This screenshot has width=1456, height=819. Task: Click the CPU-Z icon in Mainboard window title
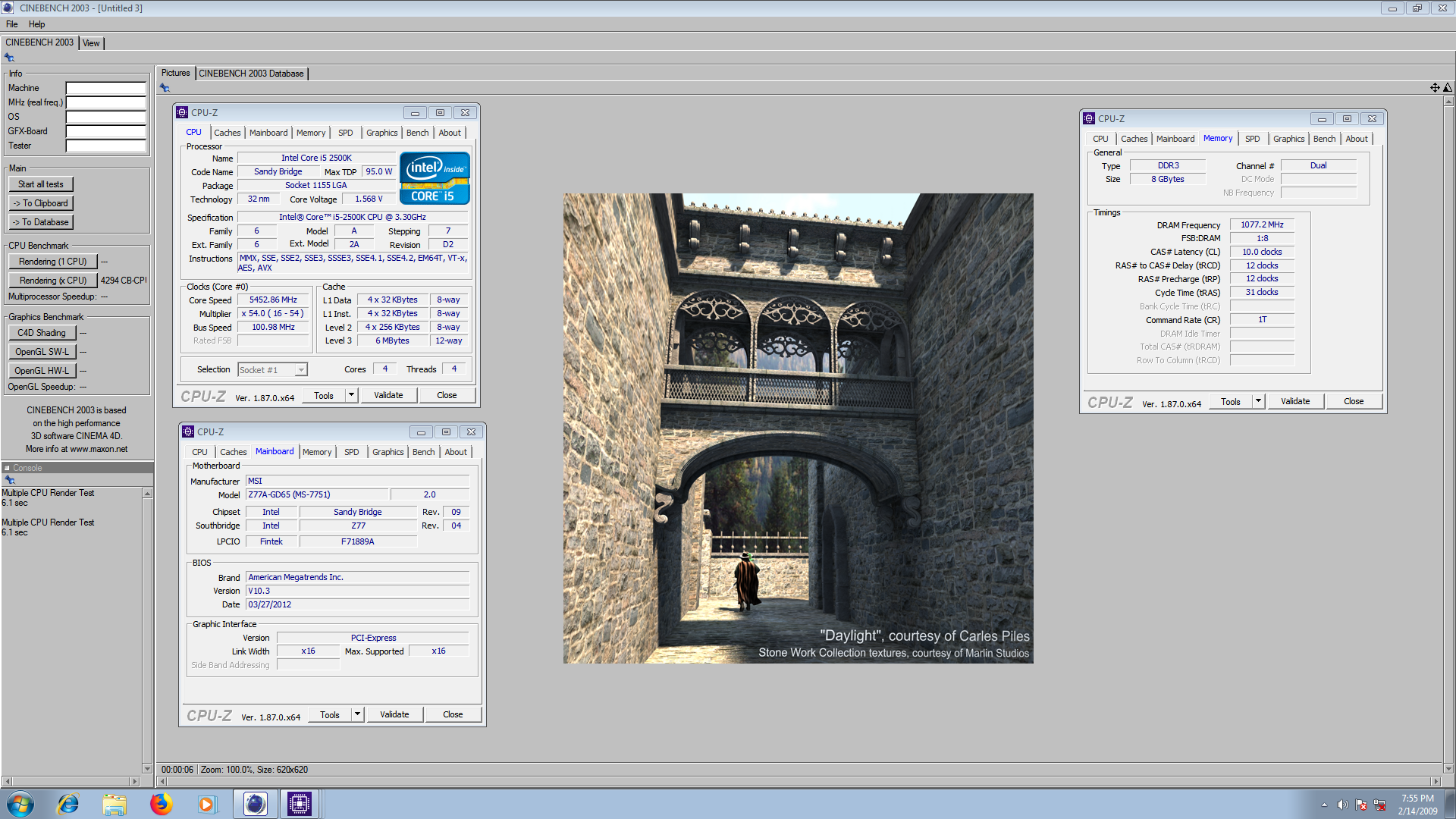[x=188, y=431]
